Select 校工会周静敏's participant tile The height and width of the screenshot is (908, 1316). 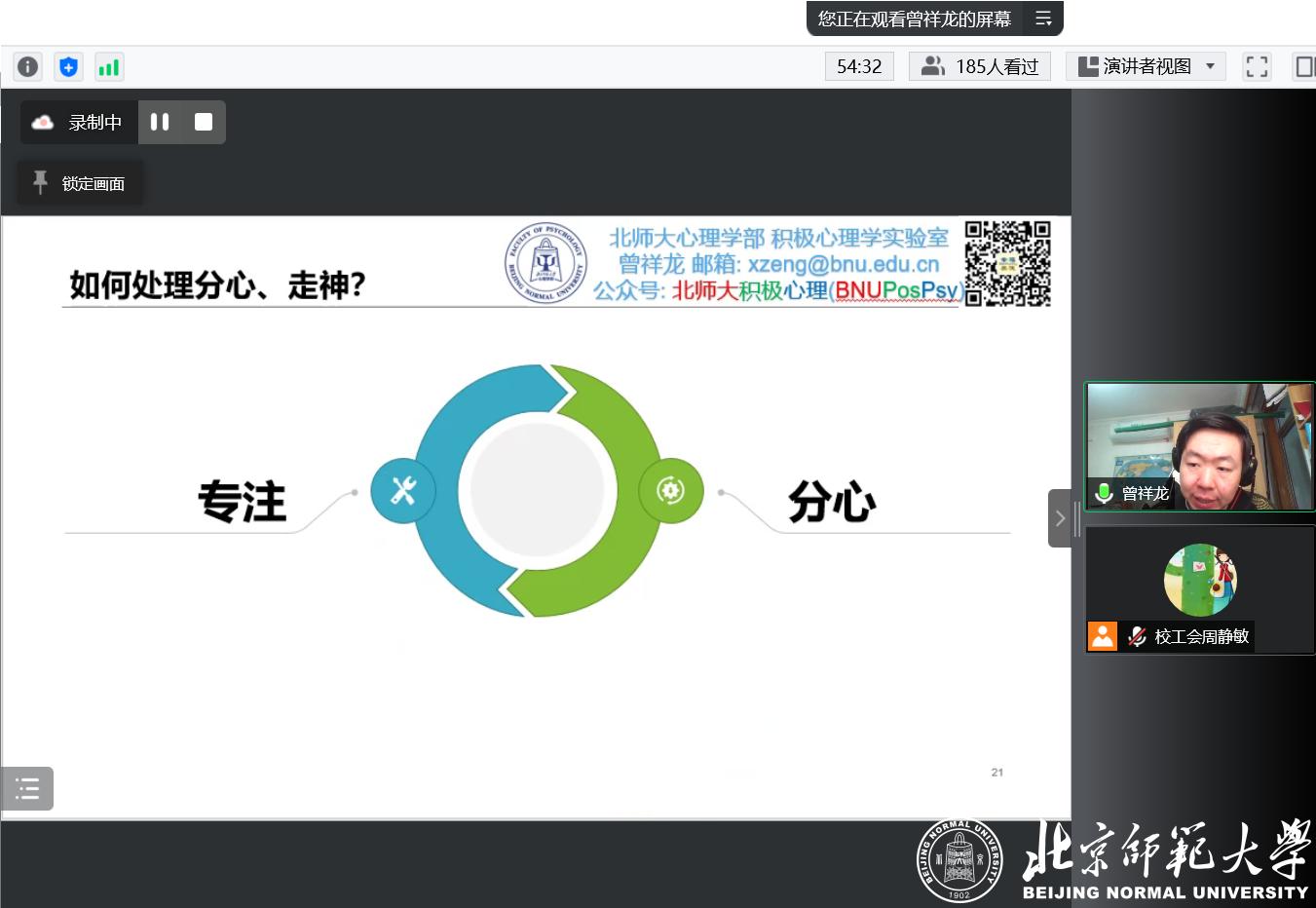1200,589
